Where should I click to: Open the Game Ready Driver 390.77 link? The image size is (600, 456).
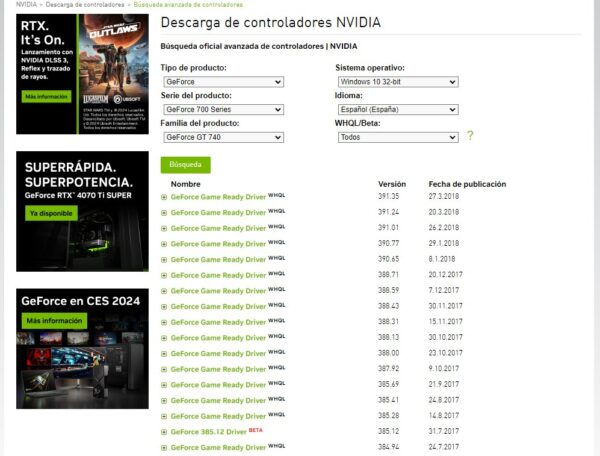(x=218, y=244)
